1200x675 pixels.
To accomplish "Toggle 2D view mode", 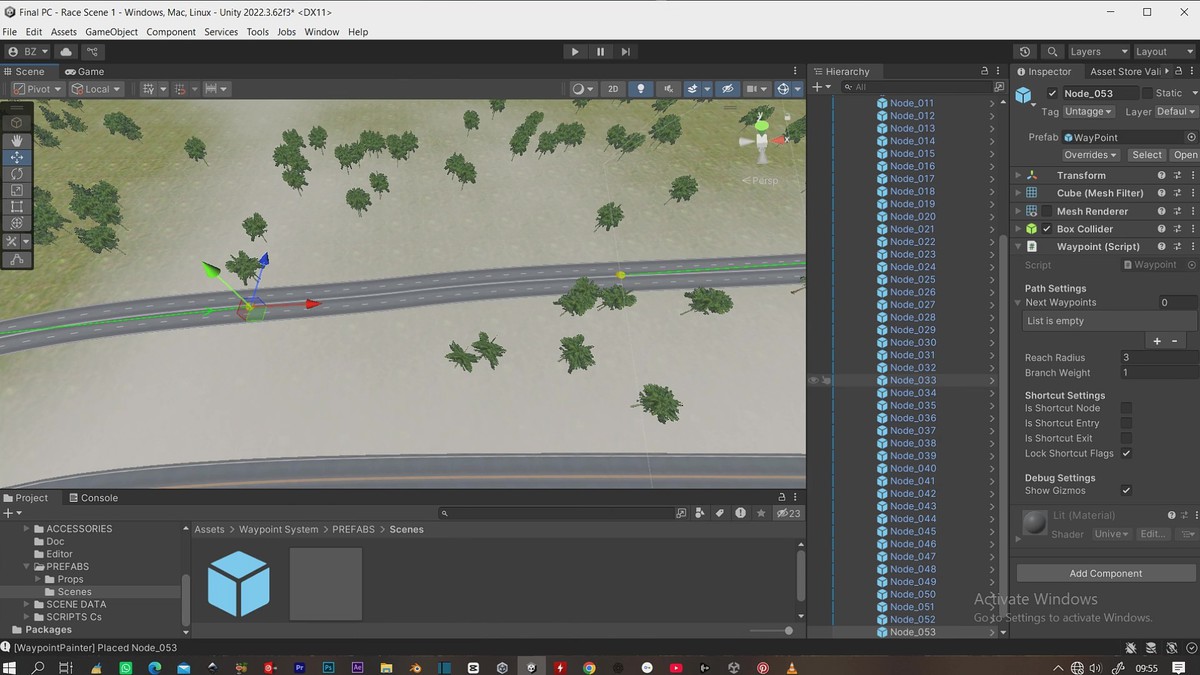I will pos(613,89).
